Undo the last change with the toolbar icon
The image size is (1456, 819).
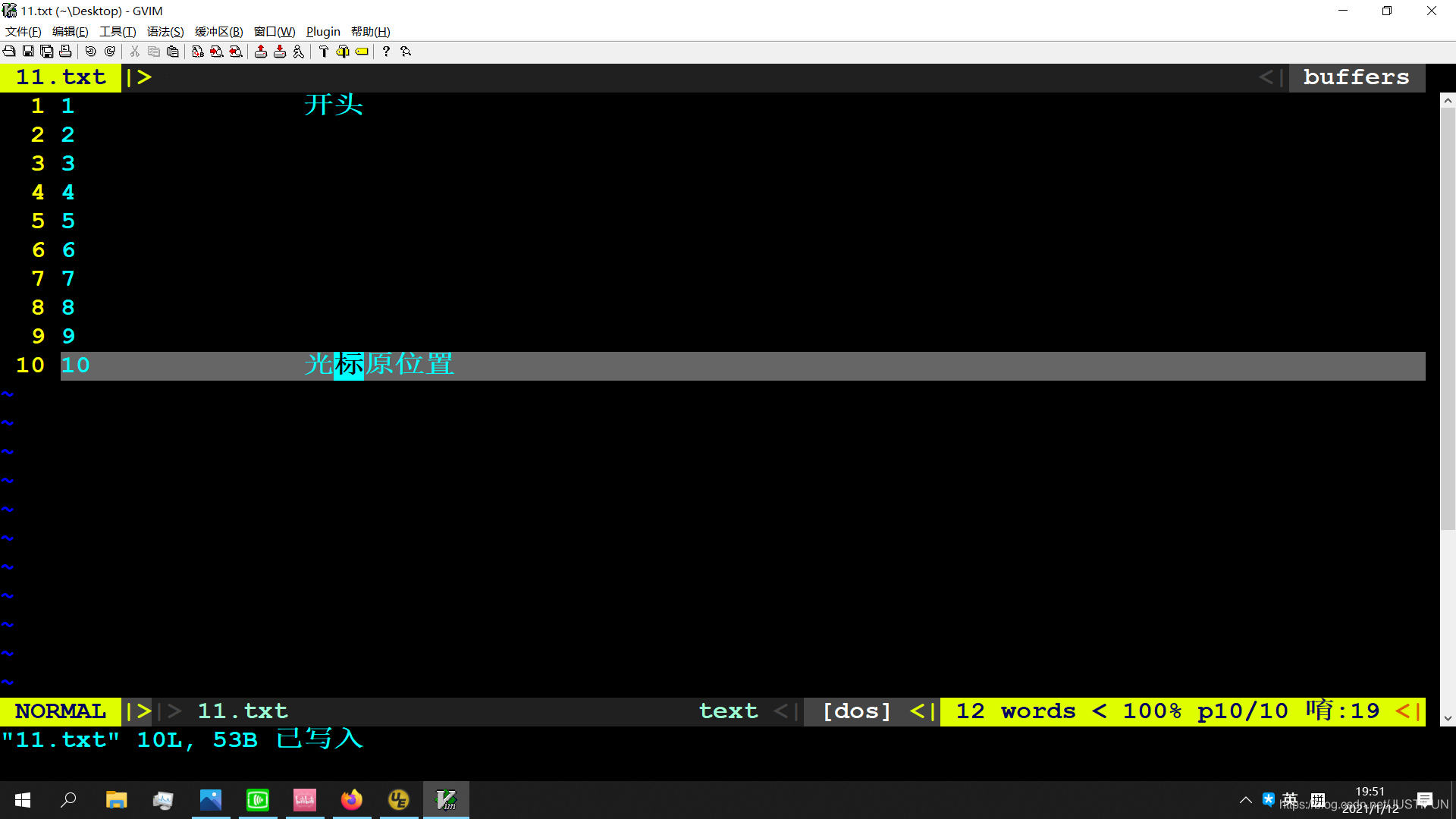(x=90, y=52)
